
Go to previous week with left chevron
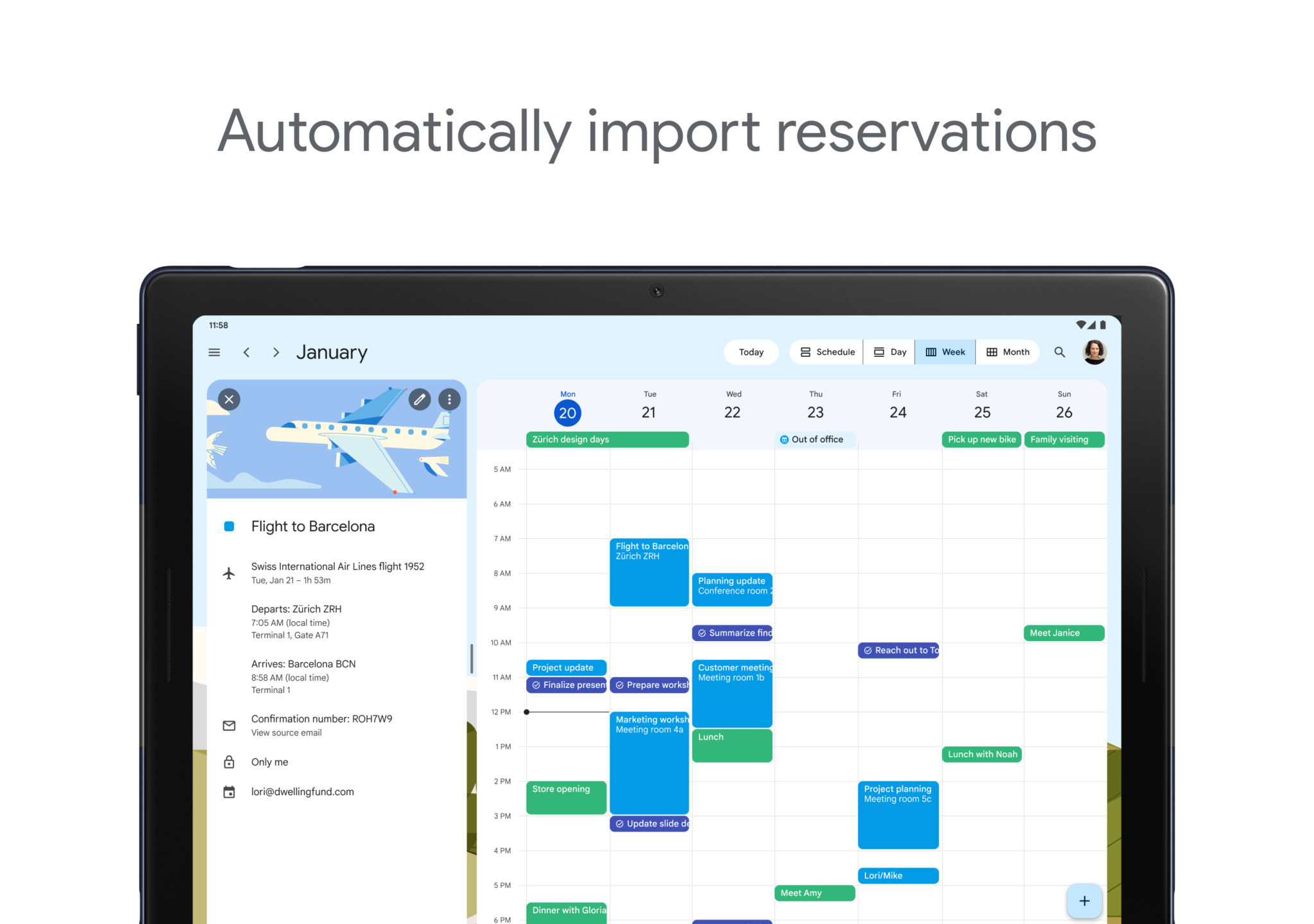(246, 352)
